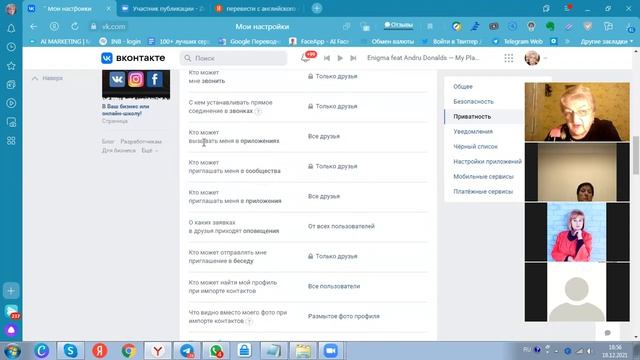The image size is (640, 360).
Task: Click the red jacket participant video thumbnail
Action: click(577, 232)
